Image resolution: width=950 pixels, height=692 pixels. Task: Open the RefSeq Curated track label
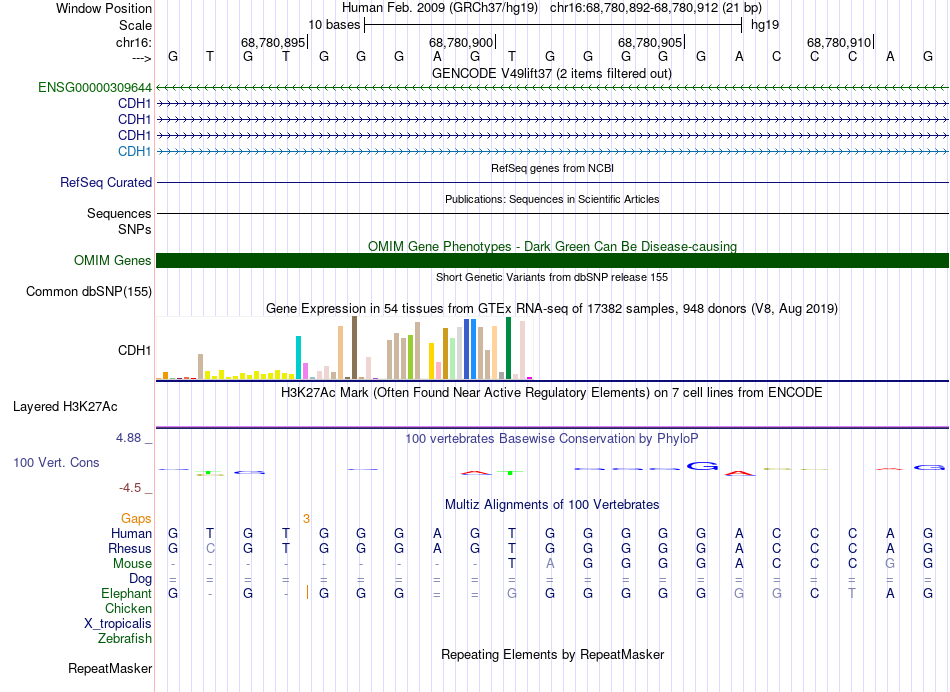pos(106,183)
